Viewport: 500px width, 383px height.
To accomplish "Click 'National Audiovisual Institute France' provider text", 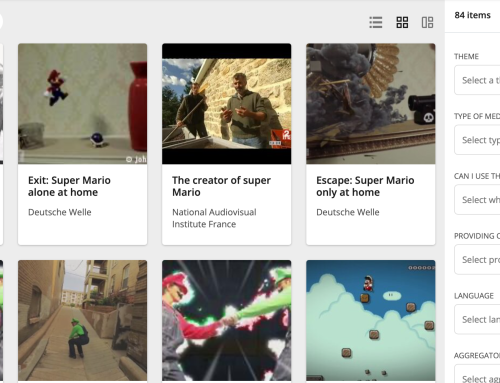I will tap(214, 218).
